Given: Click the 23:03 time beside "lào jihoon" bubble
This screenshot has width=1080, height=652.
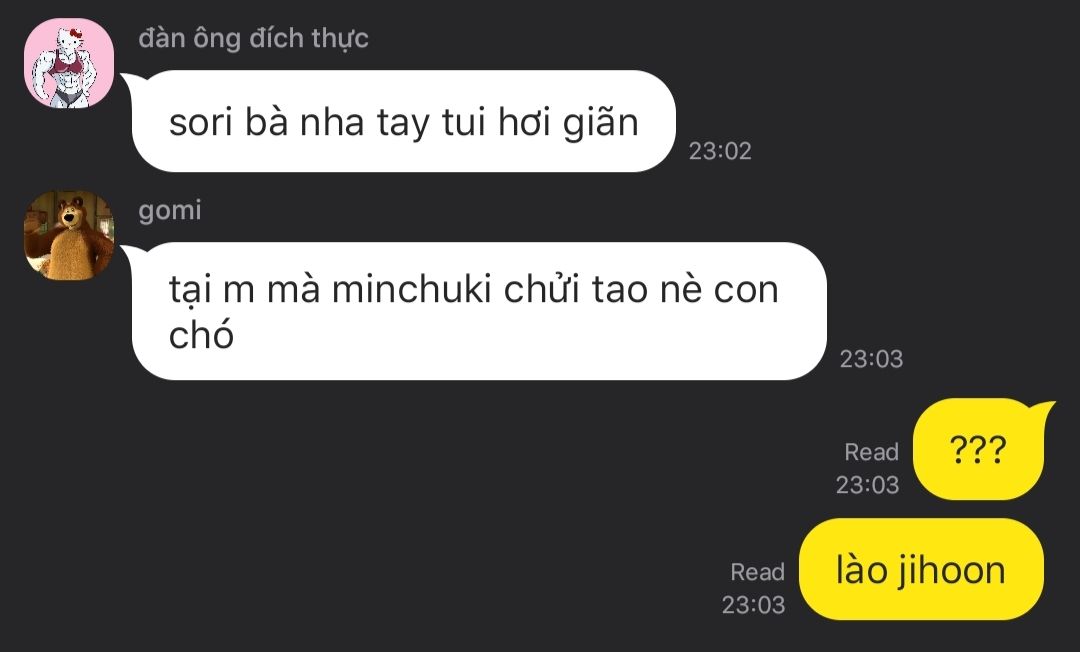Looking at the screenshot, I should (x=753, y=604).
